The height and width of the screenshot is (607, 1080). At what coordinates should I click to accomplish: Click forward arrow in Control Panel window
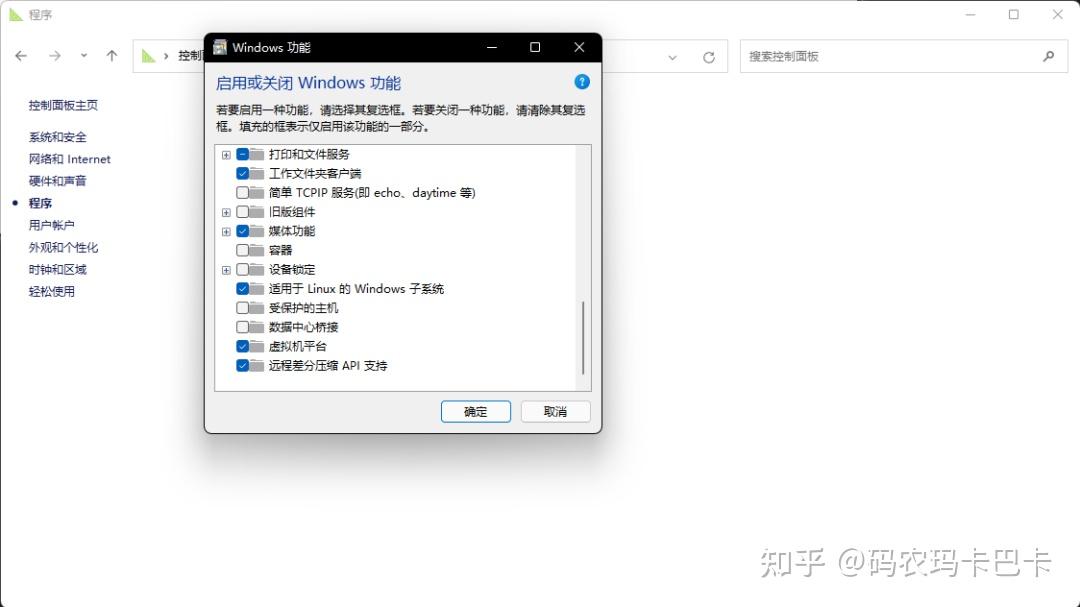pyautogui.click(x=55, y=56)
